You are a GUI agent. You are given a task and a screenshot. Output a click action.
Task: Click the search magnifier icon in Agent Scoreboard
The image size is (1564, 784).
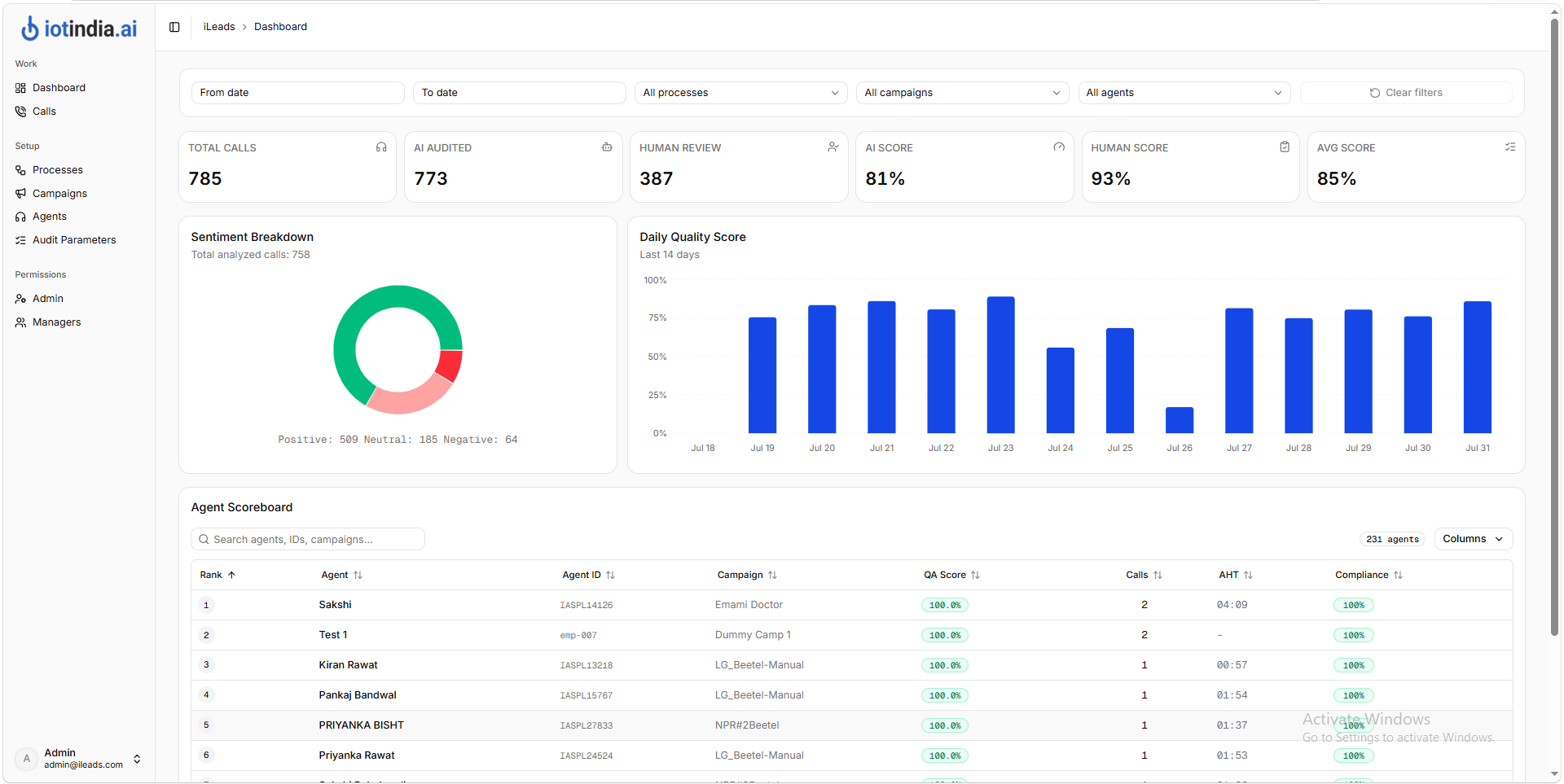coord(204,539)
